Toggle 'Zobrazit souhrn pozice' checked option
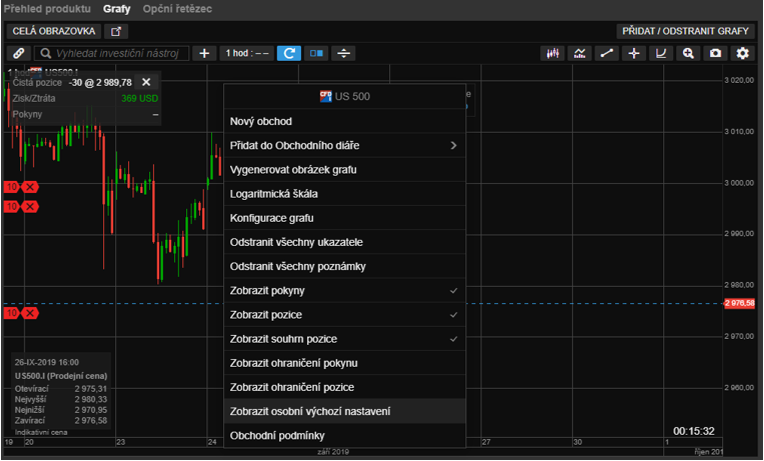 pos(344,338)
